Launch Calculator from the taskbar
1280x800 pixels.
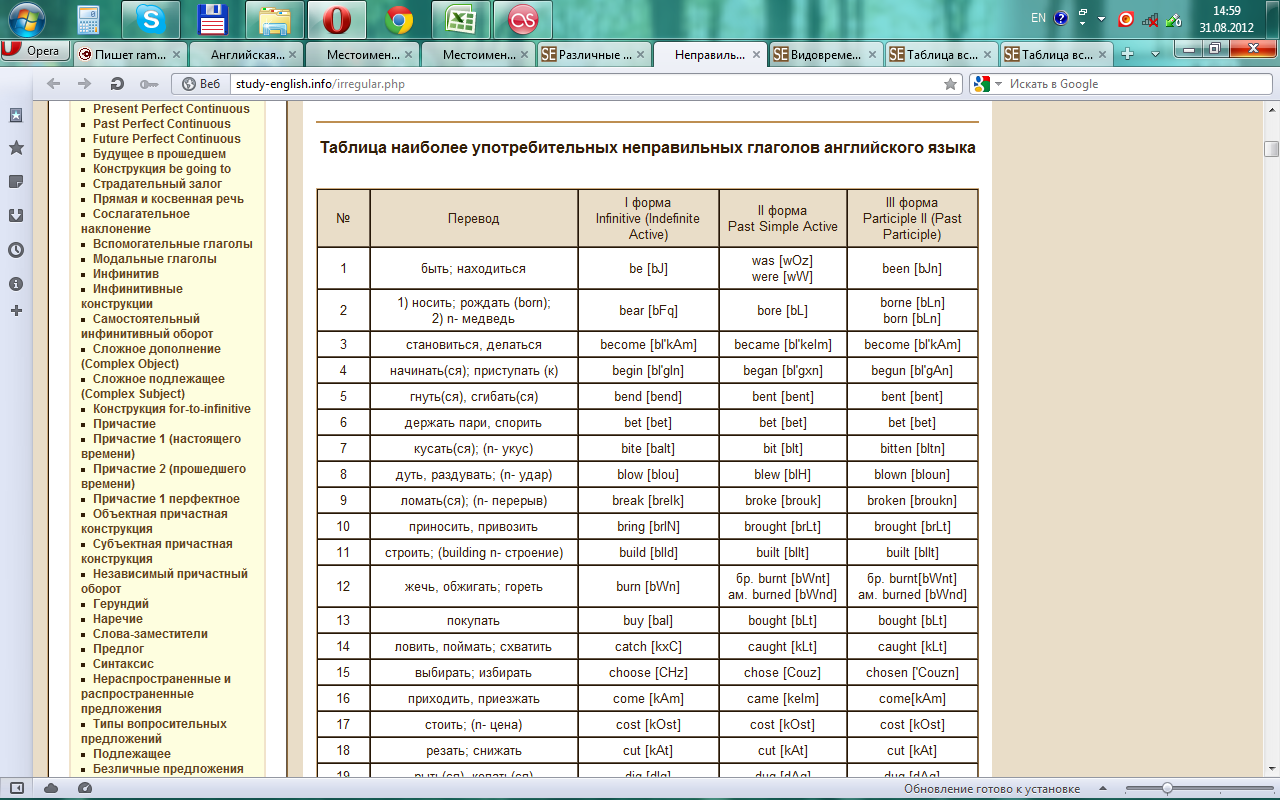88,19
